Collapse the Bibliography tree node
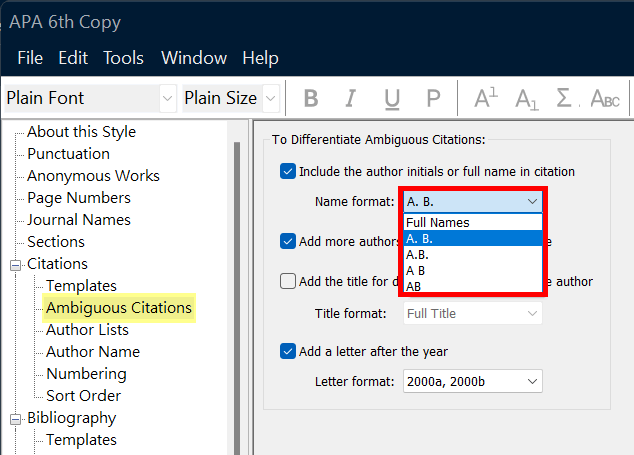This screenshot has width=634, height=455. 15,419
